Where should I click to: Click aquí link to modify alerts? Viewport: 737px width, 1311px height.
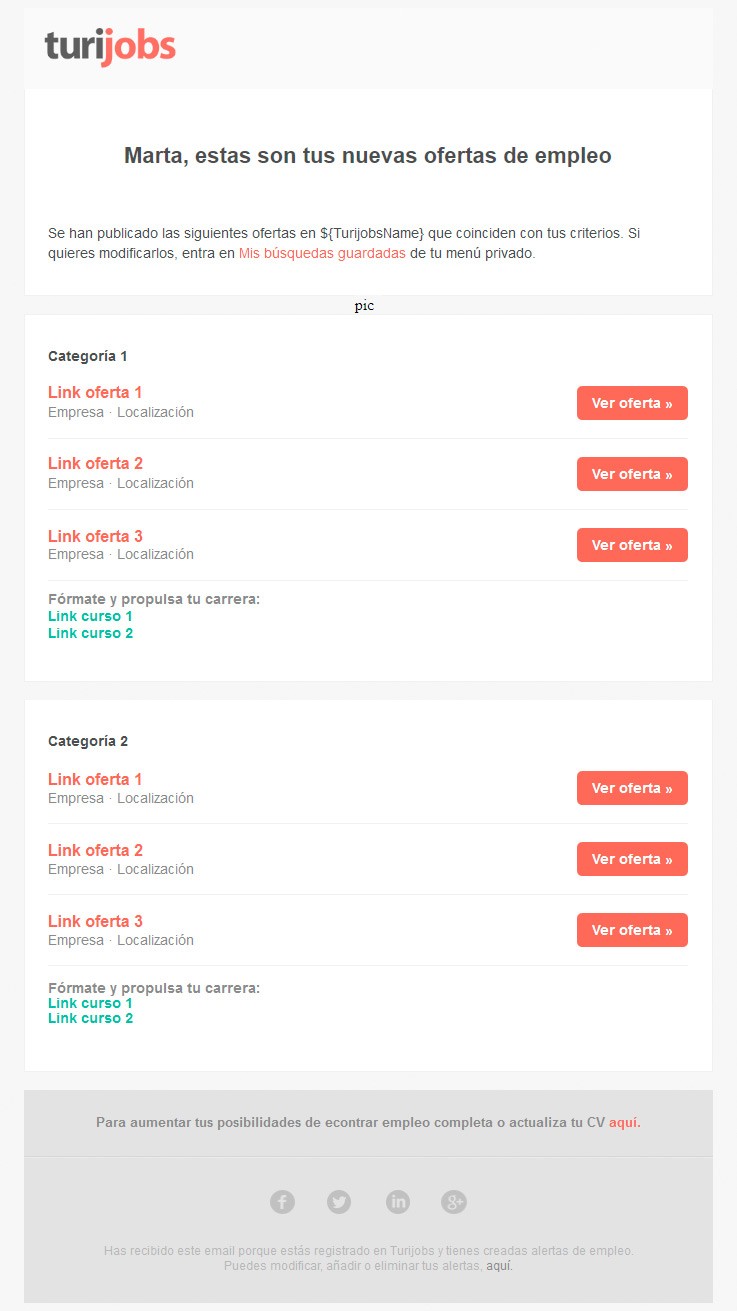(500, 1266)
